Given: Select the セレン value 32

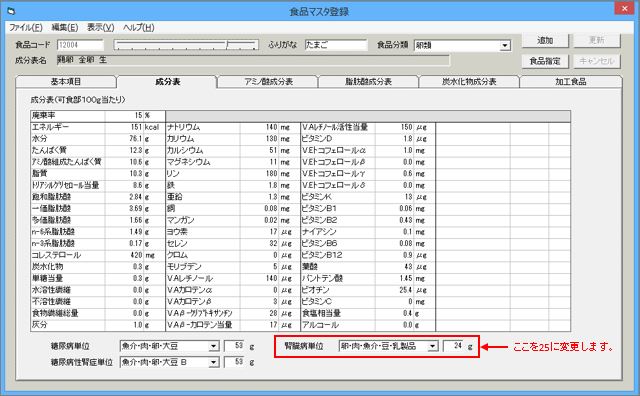Looking at the screenshot, I should pos(259,243).
